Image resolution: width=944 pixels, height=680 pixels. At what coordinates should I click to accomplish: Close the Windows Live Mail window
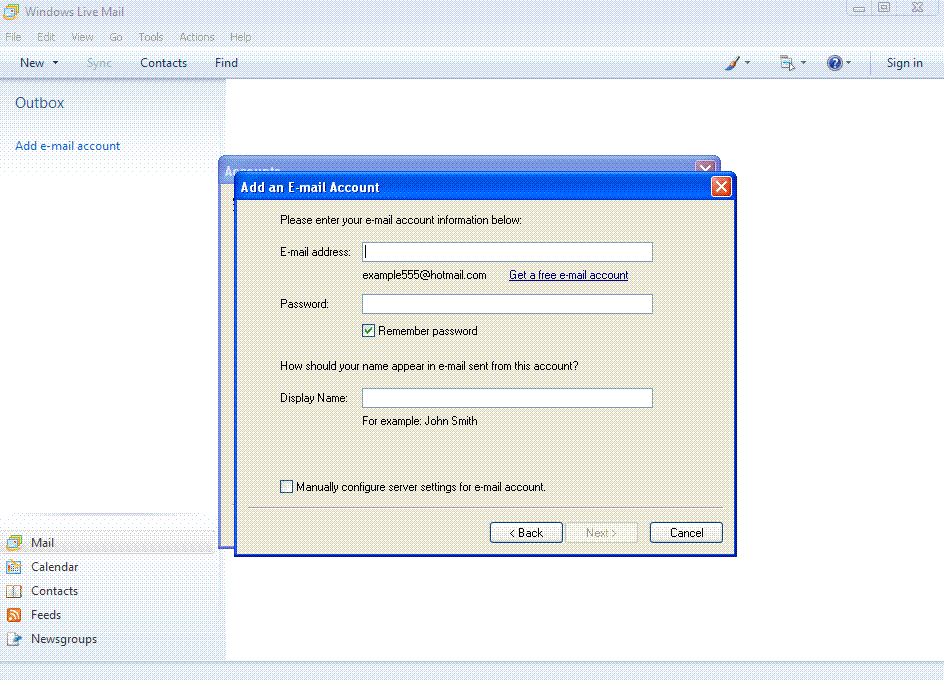click(917, 8)
